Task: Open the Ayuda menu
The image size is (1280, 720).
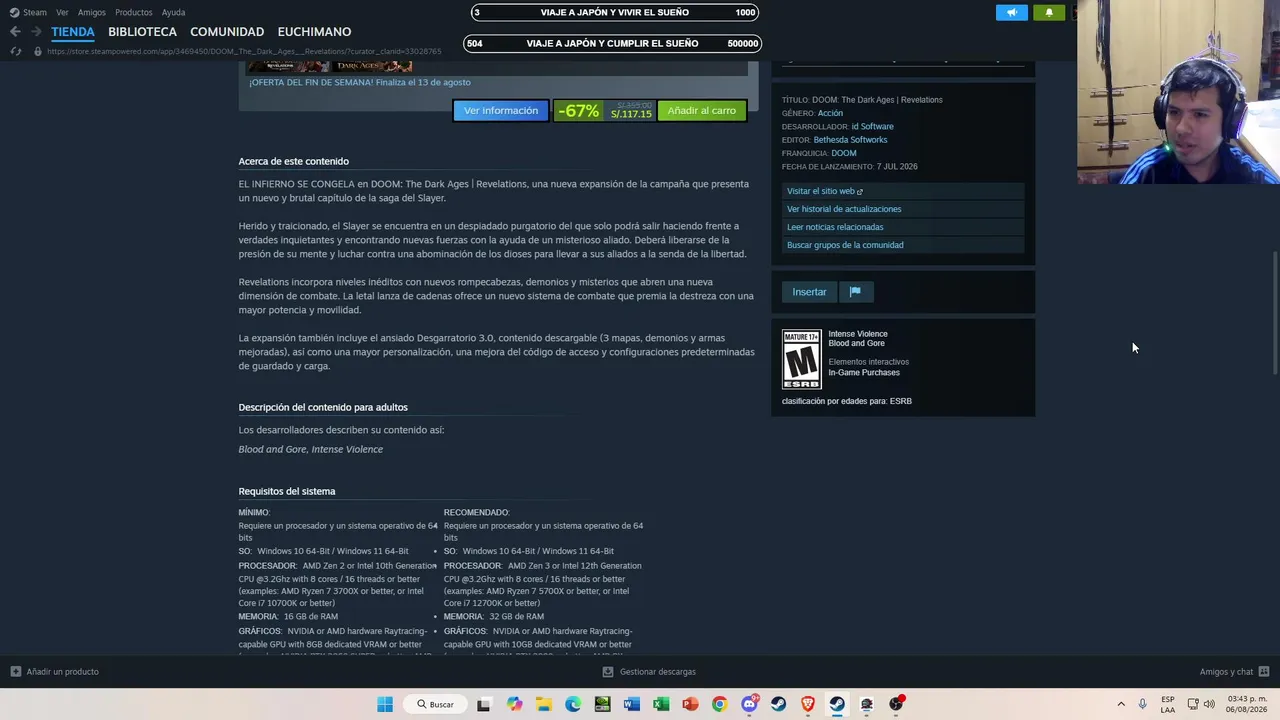Action: pyautogui.click(x=173, y=12)
